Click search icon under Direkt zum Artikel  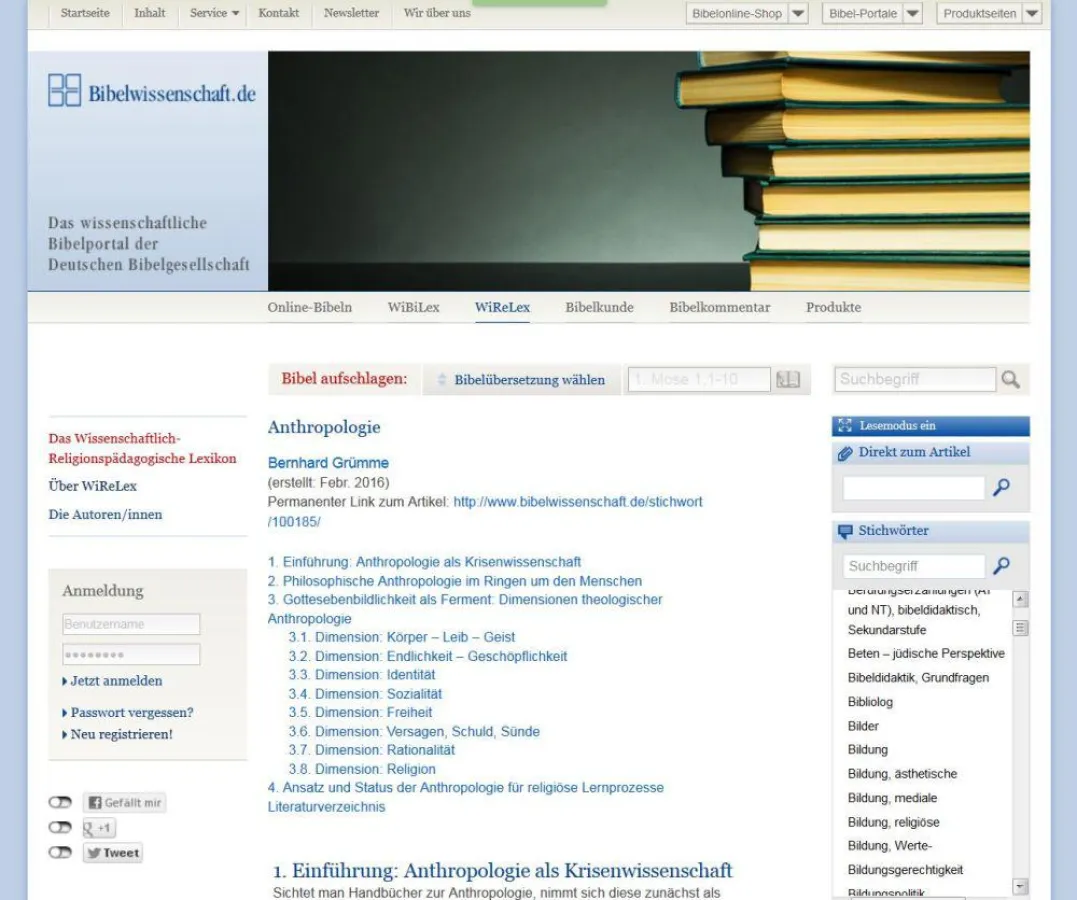click(1001, 488)
